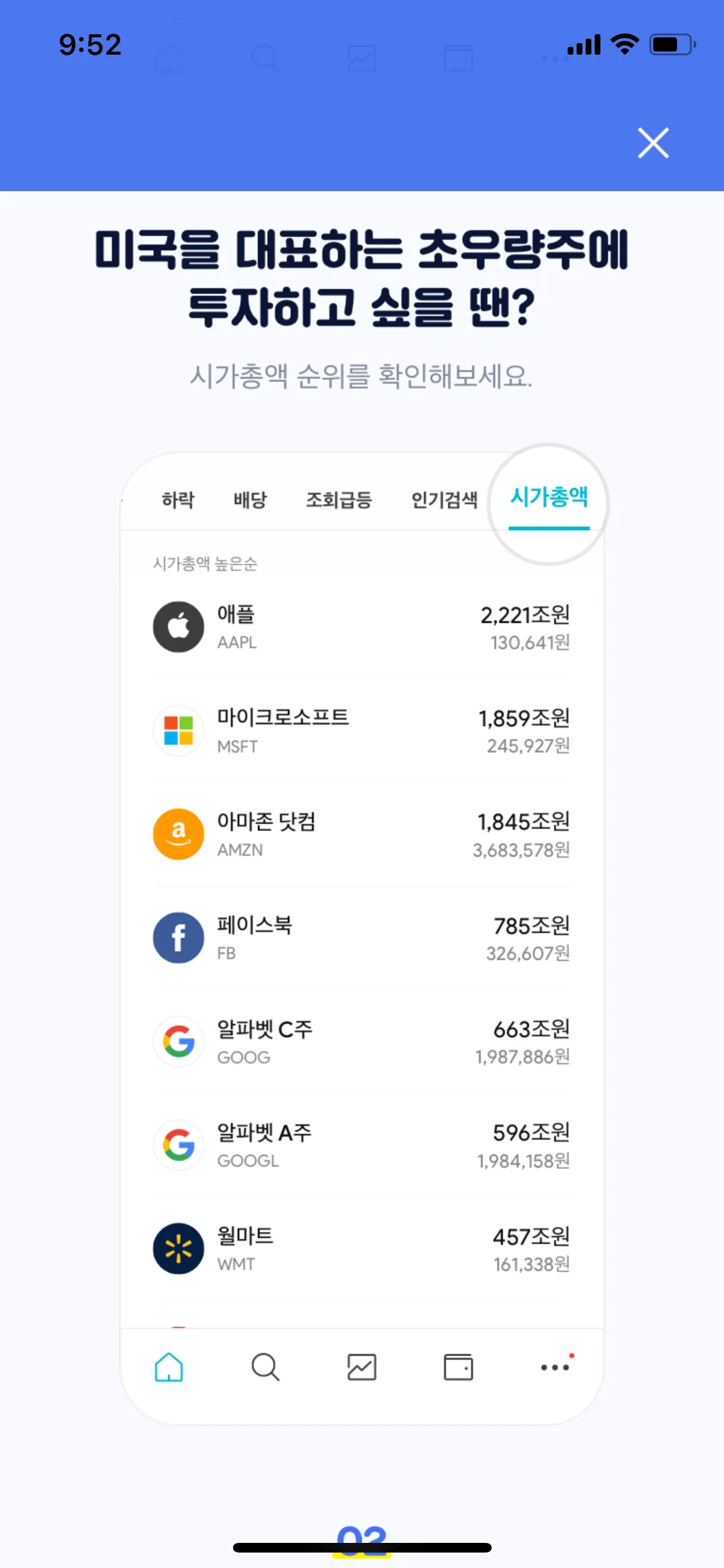Tap the Apple logo icon

[178, 627]
